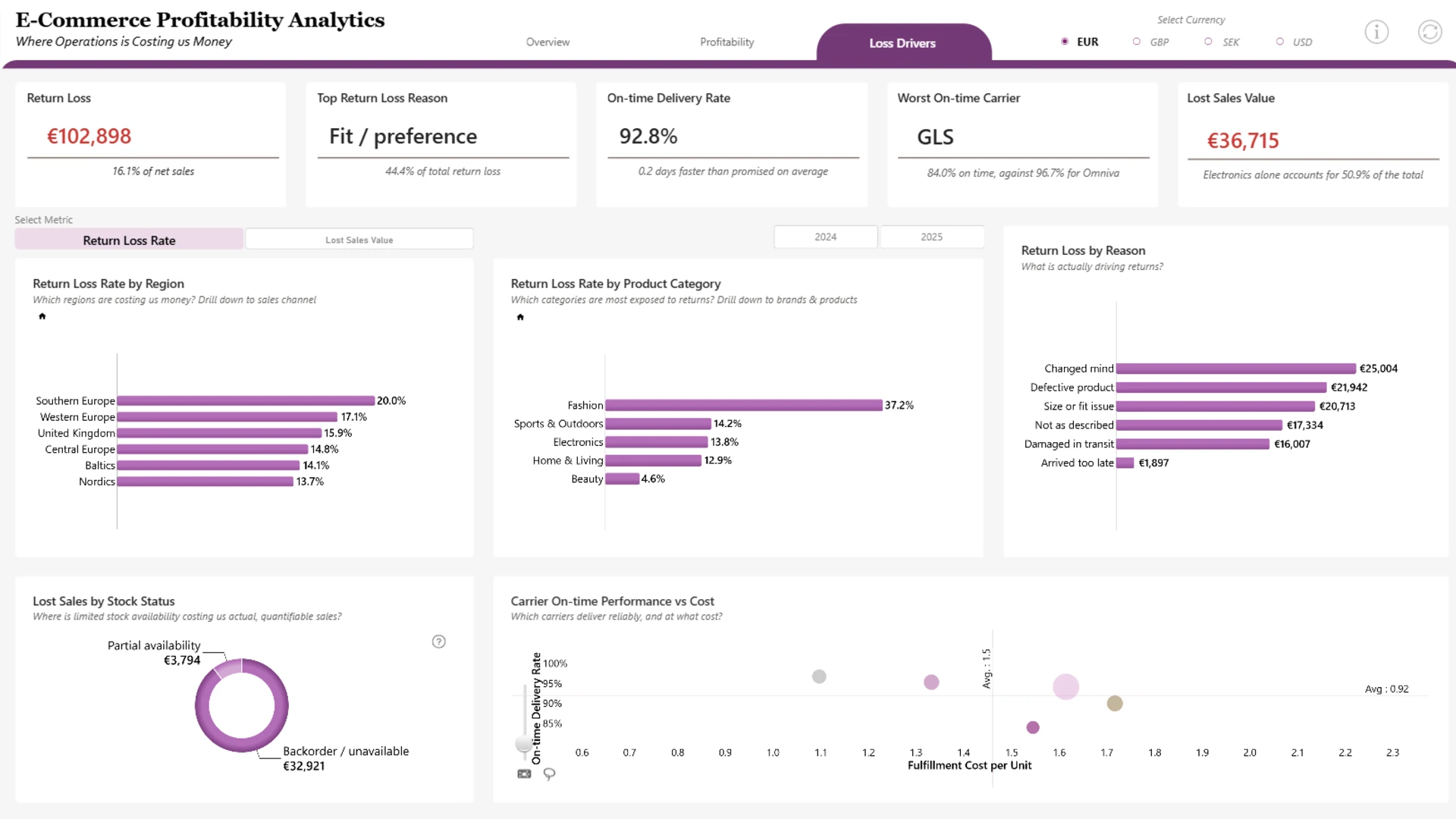Click the Partial availability donut slice

(x=228, y=667)
